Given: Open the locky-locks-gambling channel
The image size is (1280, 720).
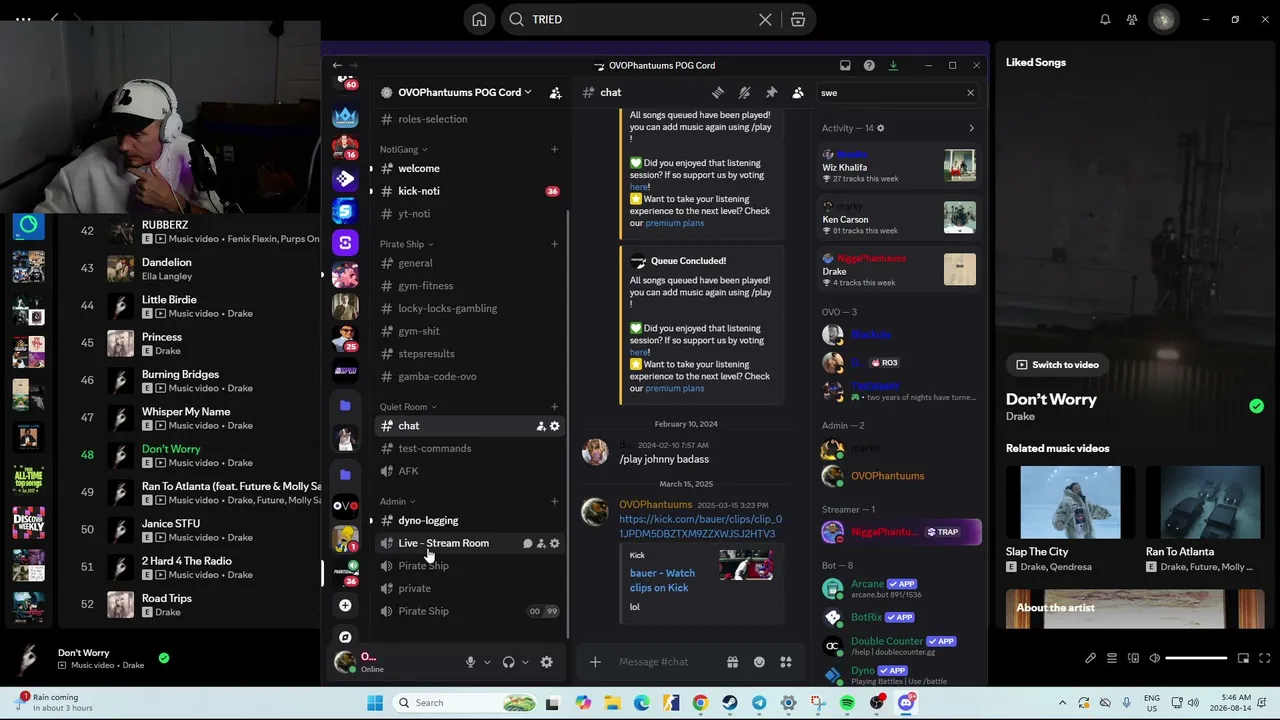Looking at the screenshot, I should click(x=469, y=309).
